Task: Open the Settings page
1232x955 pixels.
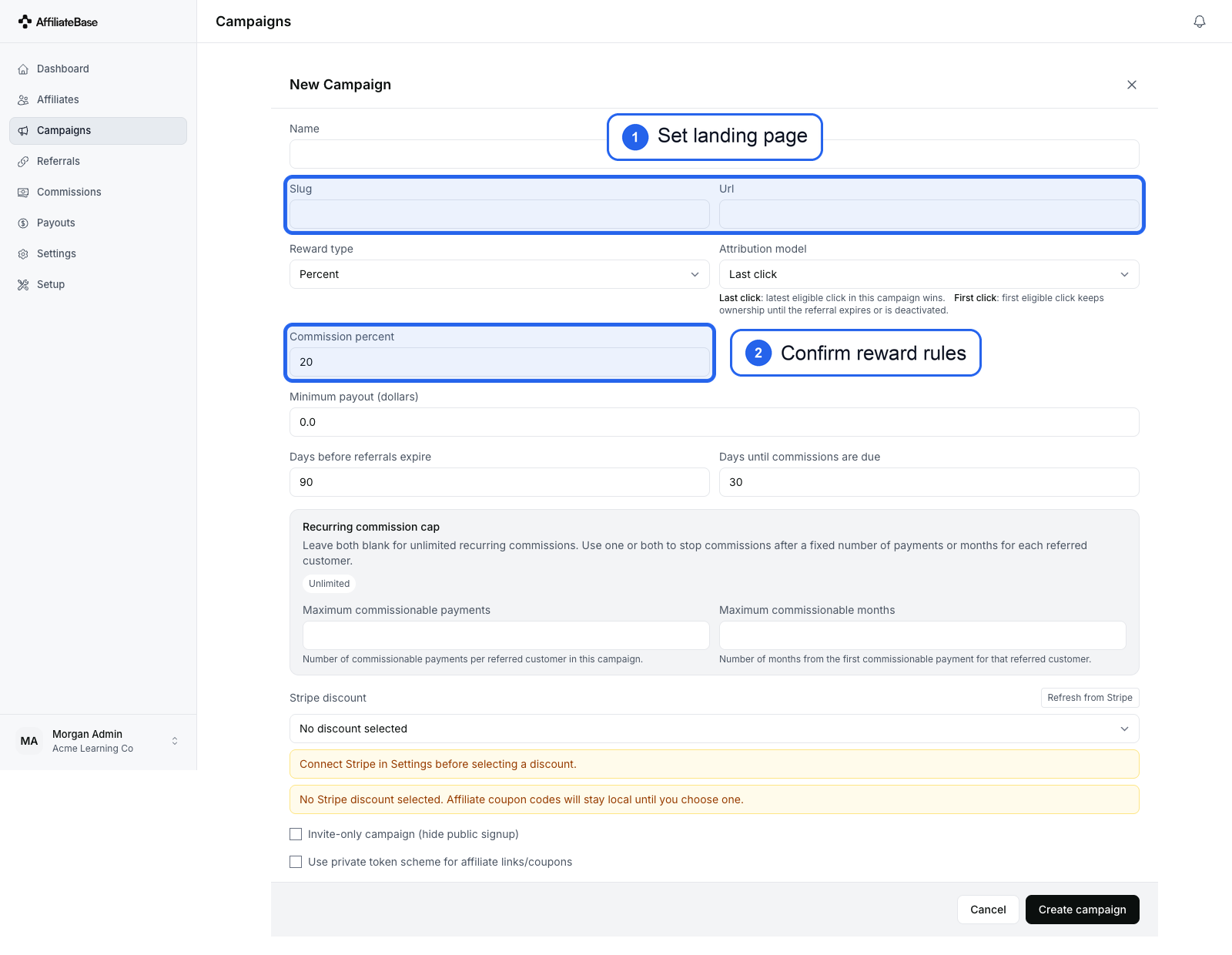Action: 98,253
